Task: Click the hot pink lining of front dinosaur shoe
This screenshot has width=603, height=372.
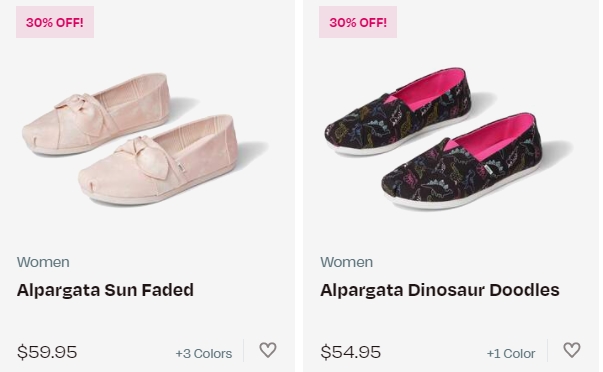Action: [x=494, y=137]
